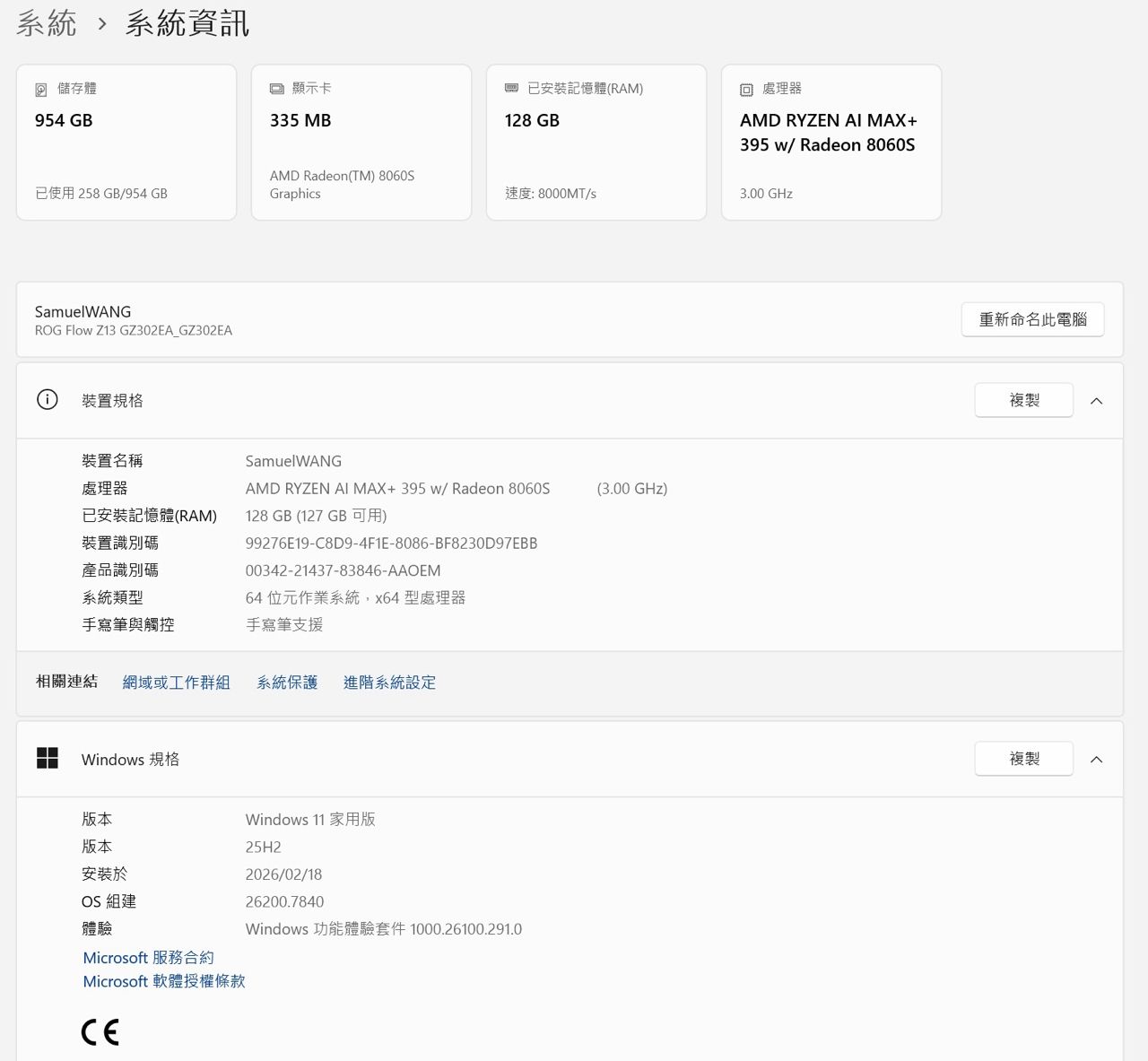Click the memory chip icon beside 已安裝記憶體(RAM)
The height and width of the screenshot is (1061, 1148).
(x=511, y=88)
